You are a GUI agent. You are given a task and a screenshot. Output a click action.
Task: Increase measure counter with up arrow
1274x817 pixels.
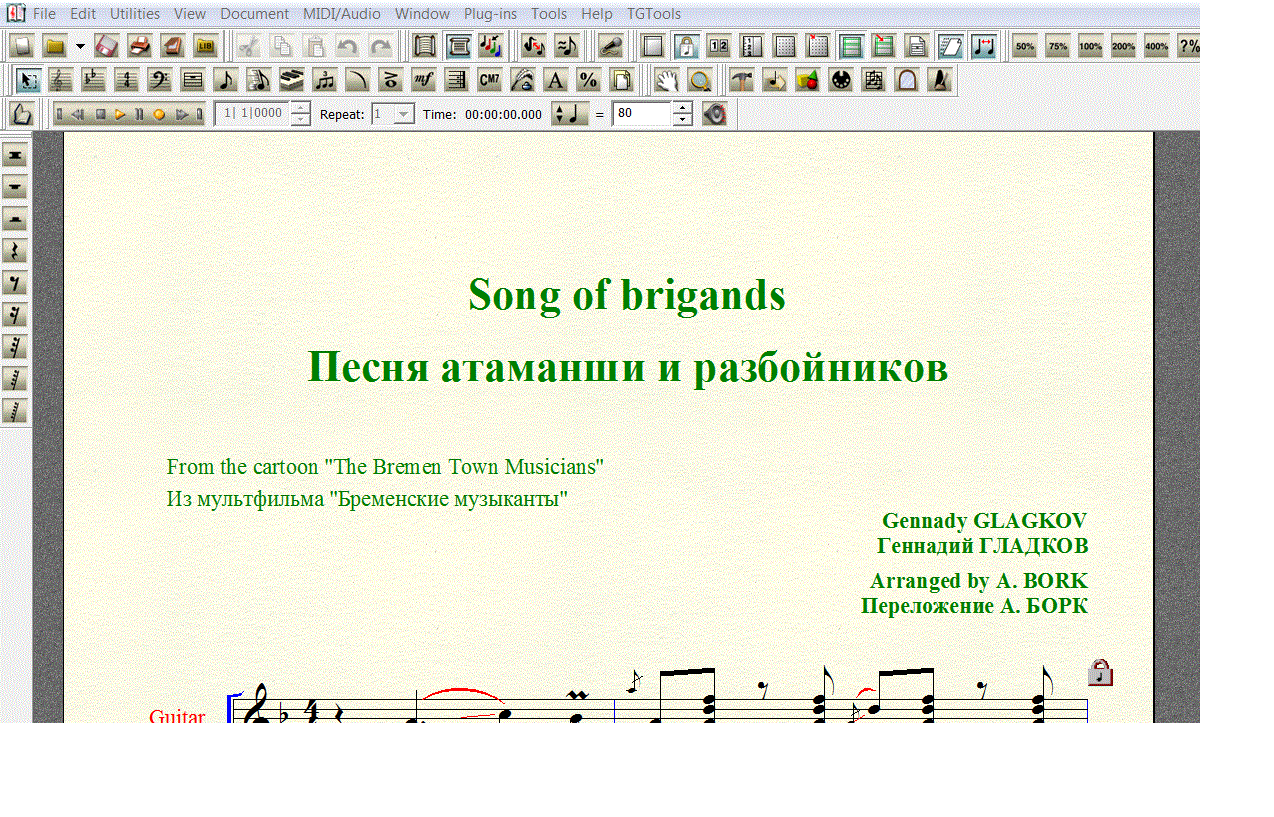(x=300, y=108)
